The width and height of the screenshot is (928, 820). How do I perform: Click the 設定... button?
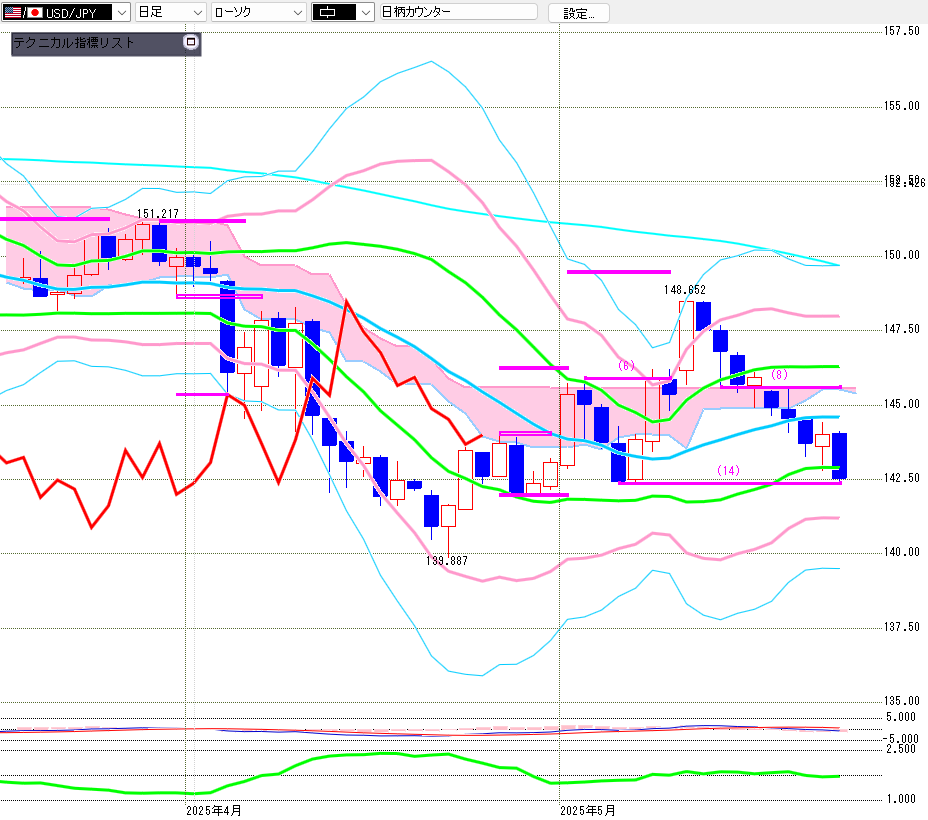(578, 13)
